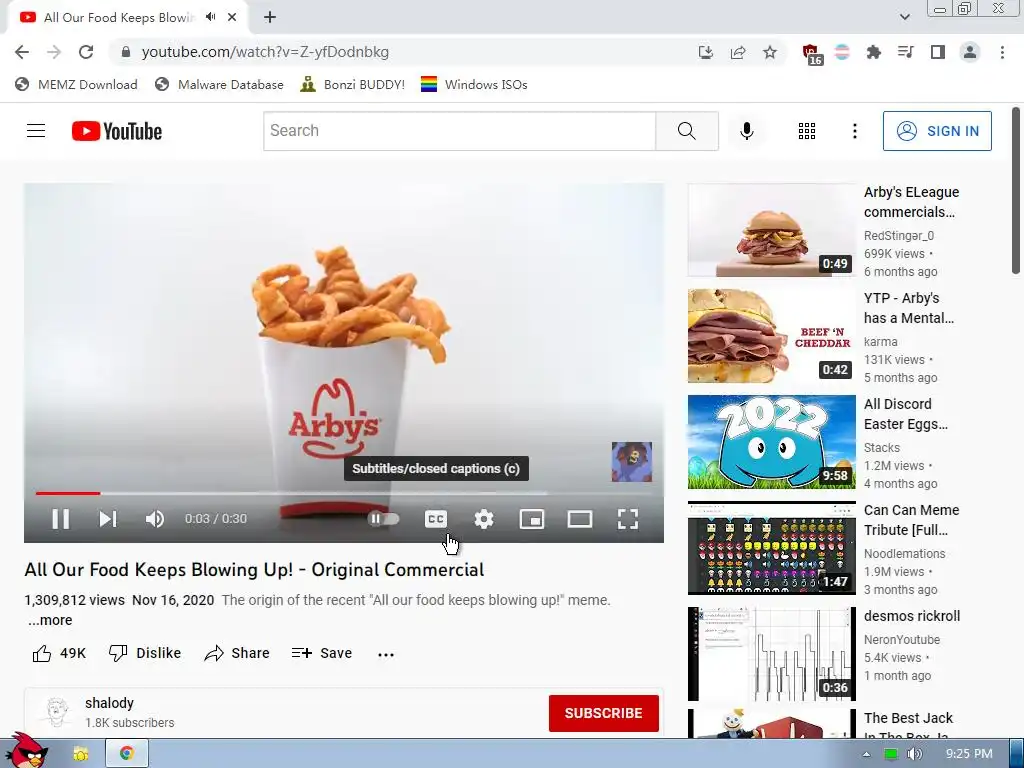Switch to theater mode
1024x768 pixels.
click(x=580, y=519)
